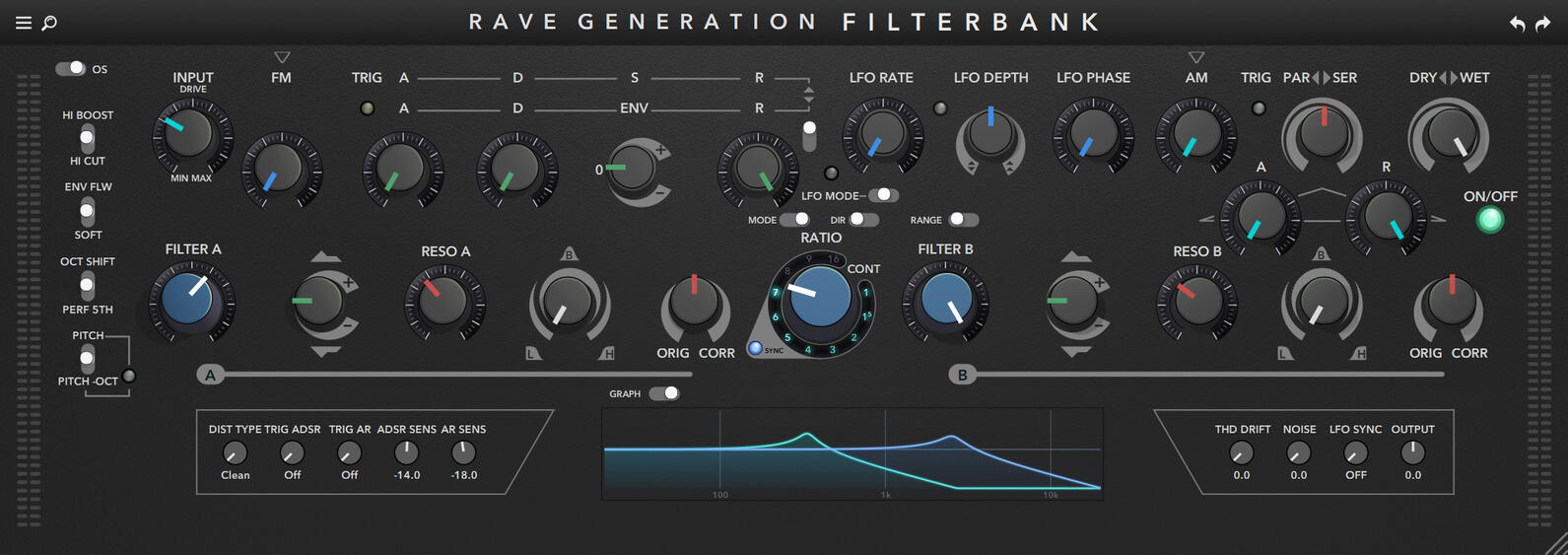Click the resize handle in window corner
Screen dimensions: 1568x555
coord(1556,544)
